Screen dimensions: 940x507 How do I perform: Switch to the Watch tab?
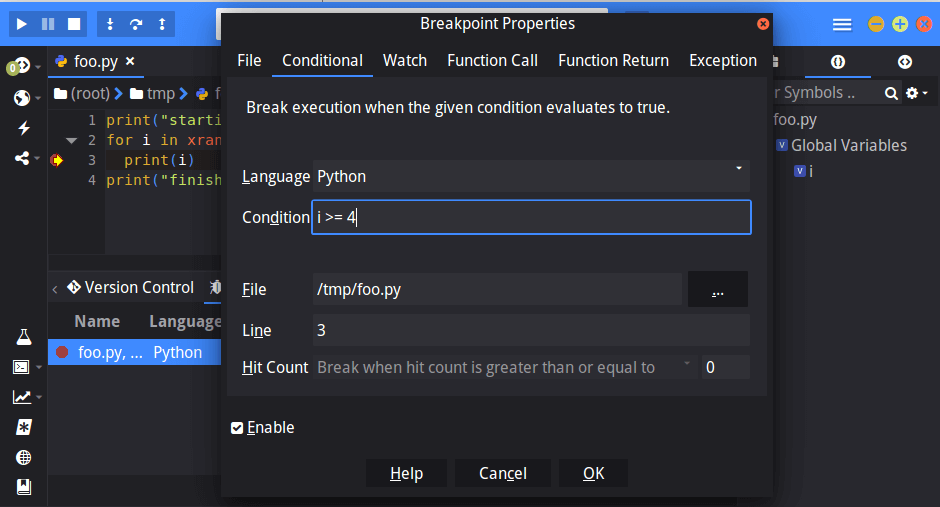(x=405, y=61)
